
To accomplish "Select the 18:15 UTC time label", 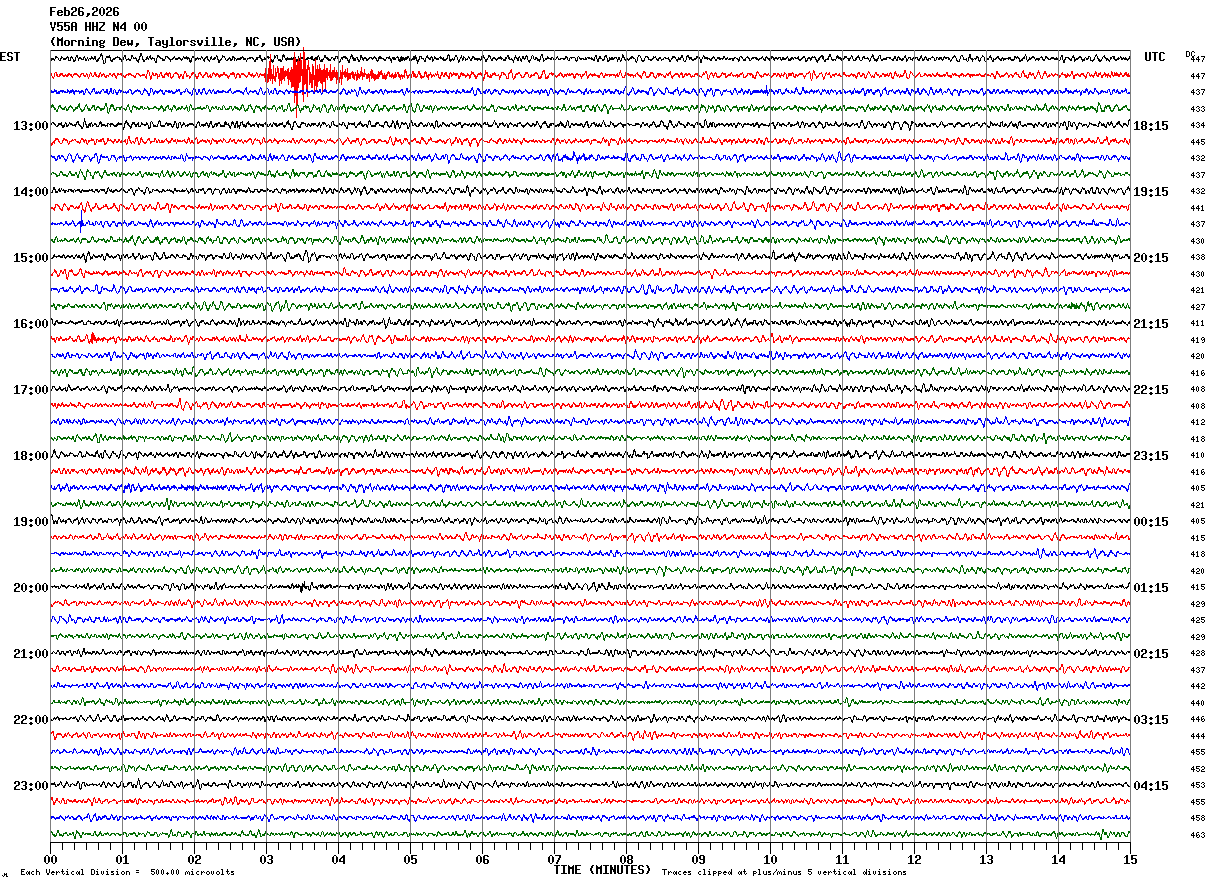I will [x=1151, y=126].
